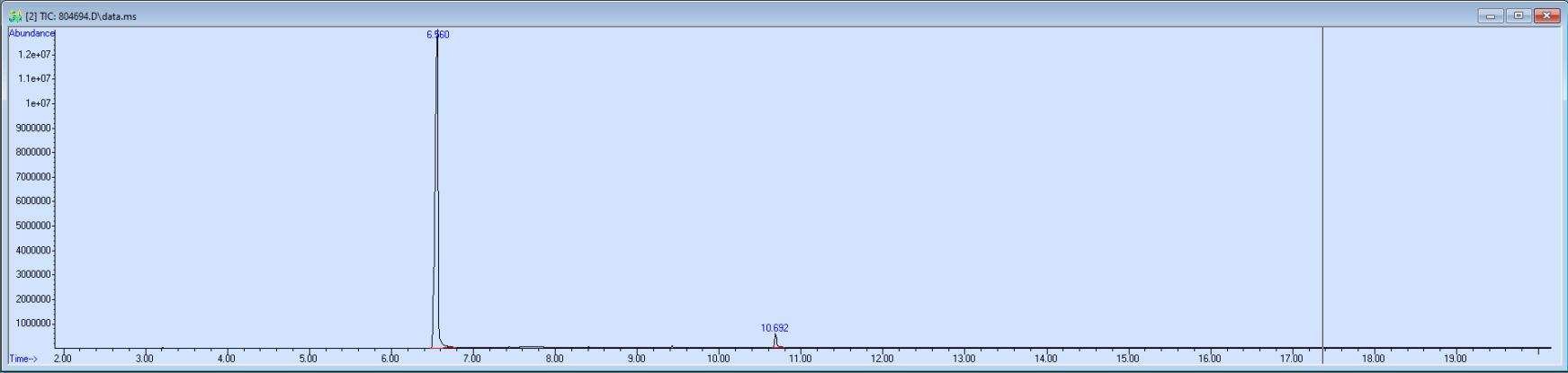
Task: Click the 10.00 time axis label
Action: coord(718,359)
